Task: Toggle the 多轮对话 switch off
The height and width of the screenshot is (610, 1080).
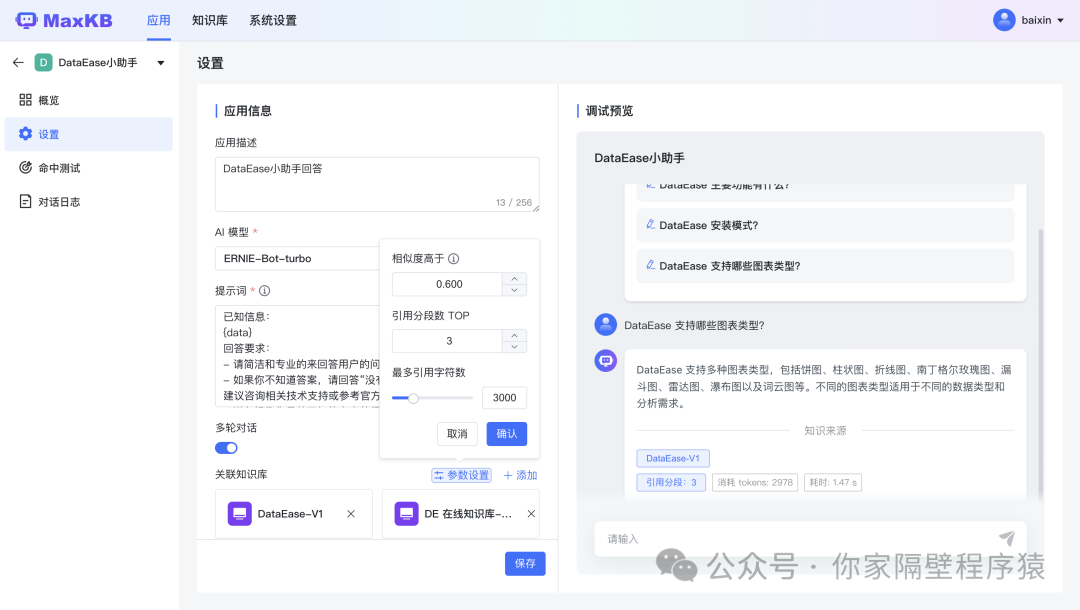Action: tap(225, 447)
